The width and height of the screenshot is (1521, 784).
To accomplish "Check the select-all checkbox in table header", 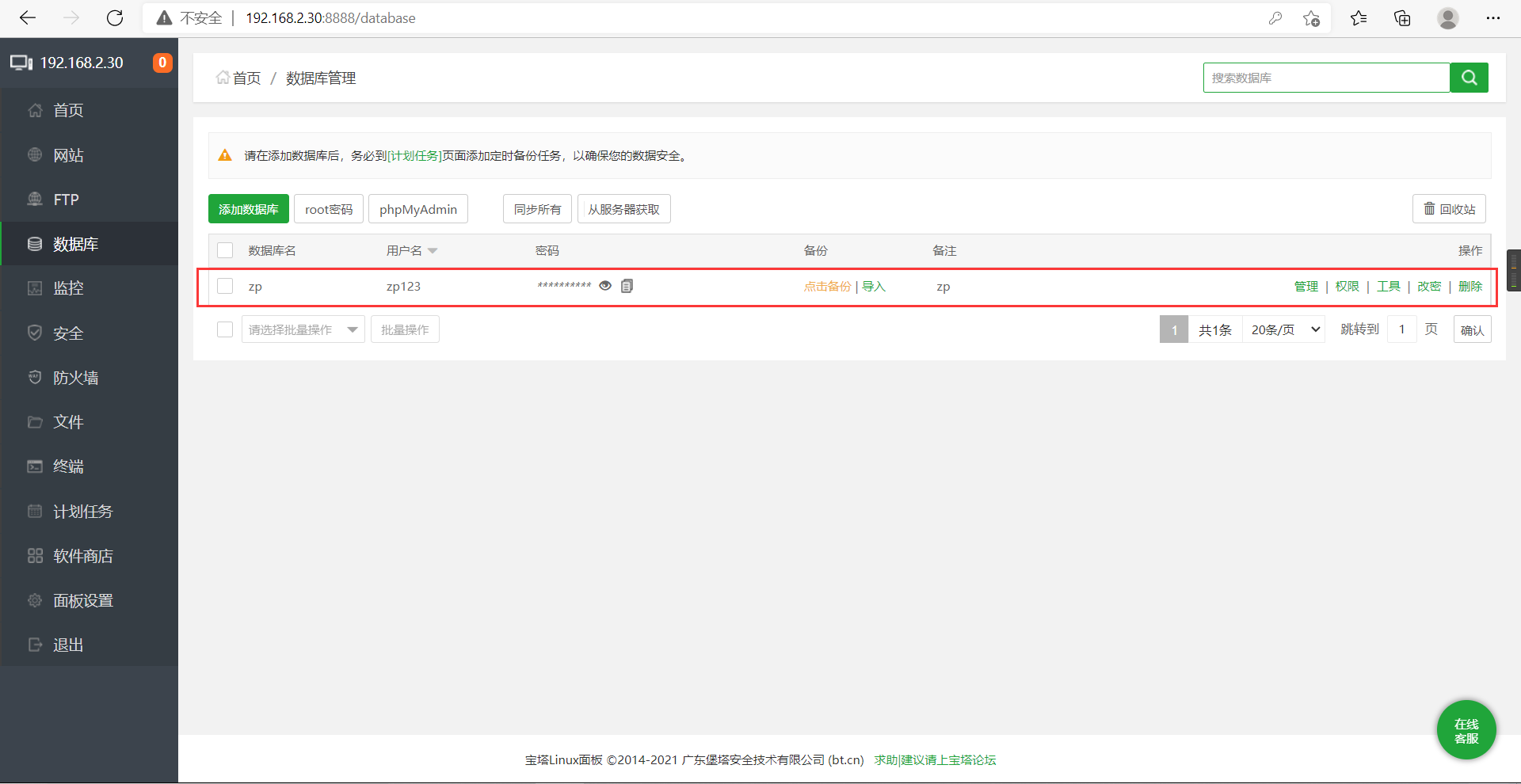I will pos(225,249).
